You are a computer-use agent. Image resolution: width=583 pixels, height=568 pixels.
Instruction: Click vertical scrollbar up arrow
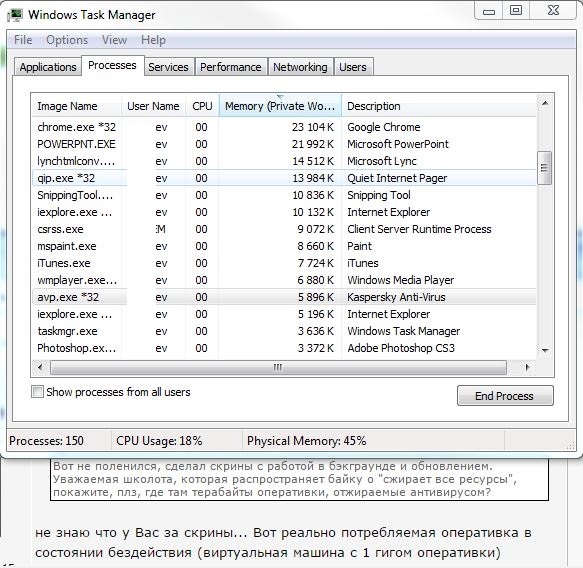[545, 103]
